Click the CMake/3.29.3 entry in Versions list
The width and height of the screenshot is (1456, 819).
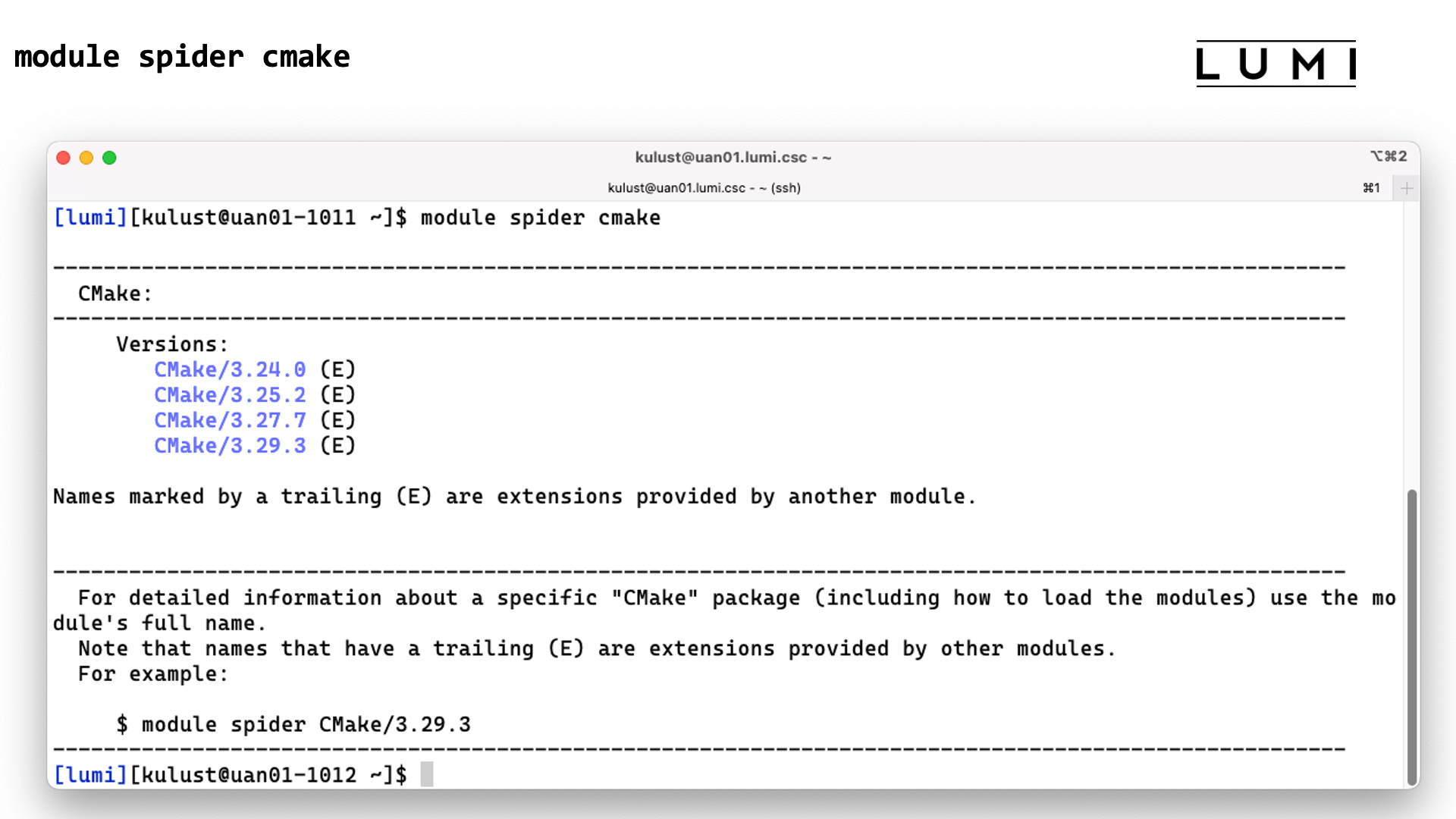coord(230,446)
